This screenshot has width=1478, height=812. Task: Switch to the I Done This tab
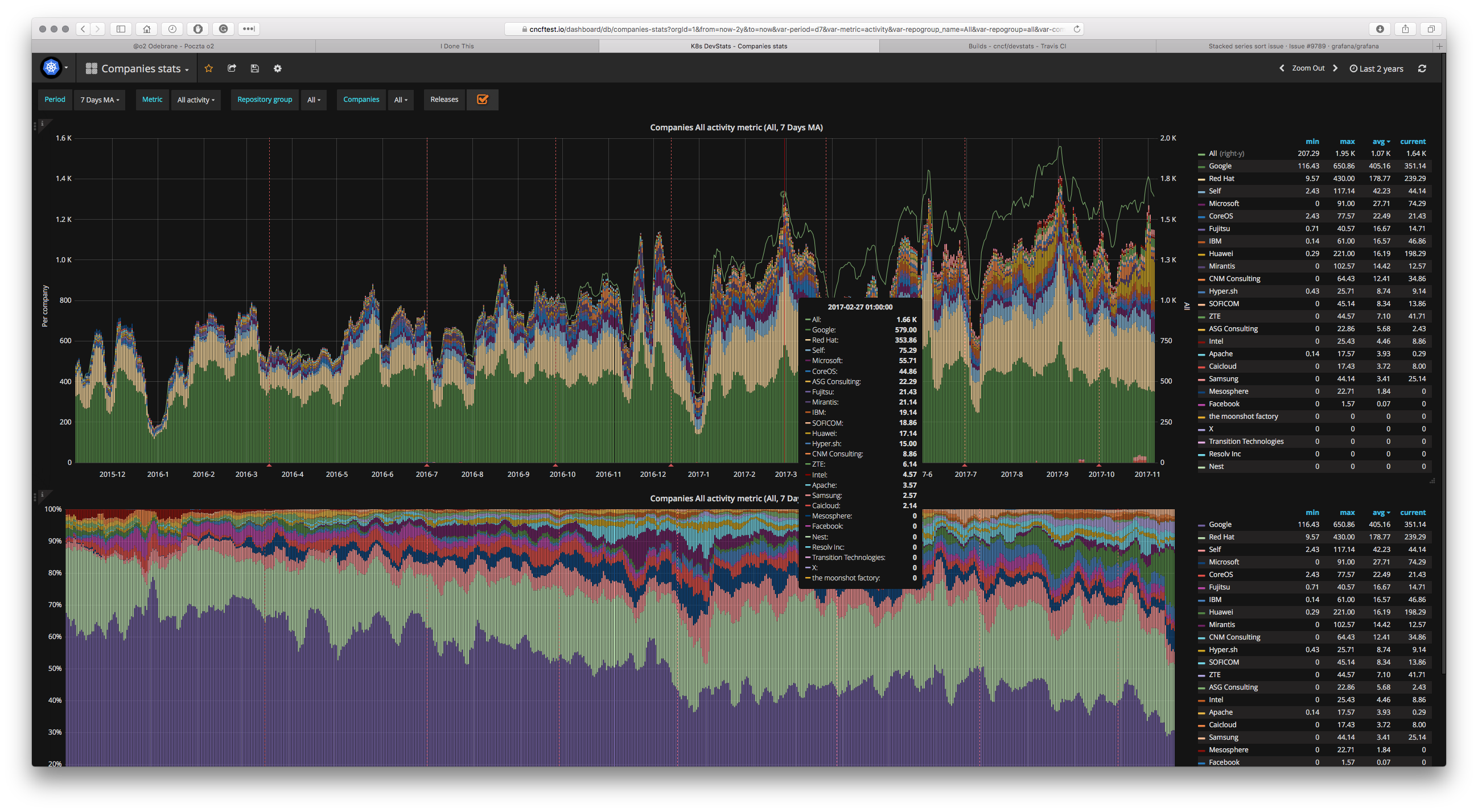[x=456, y=46]
